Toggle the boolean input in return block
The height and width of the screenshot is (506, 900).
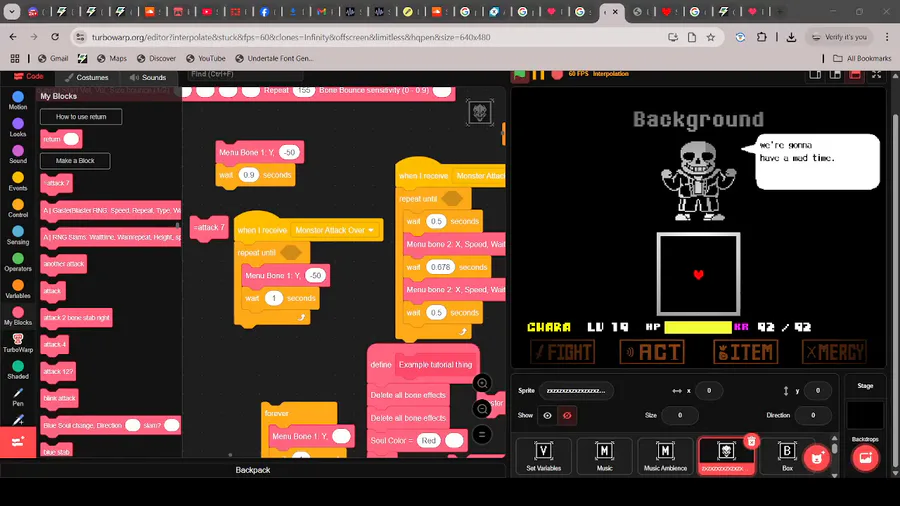point(71,139)
